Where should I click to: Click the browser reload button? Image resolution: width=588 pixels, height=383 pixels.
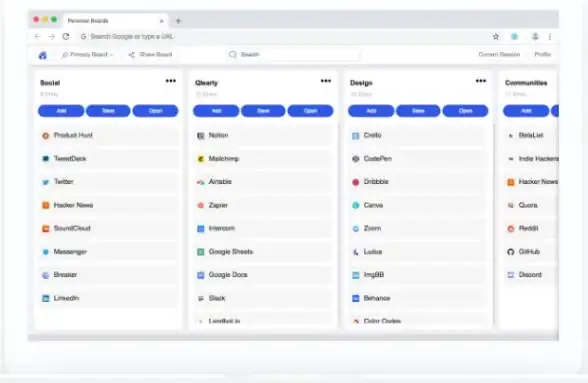click(66, 37)
